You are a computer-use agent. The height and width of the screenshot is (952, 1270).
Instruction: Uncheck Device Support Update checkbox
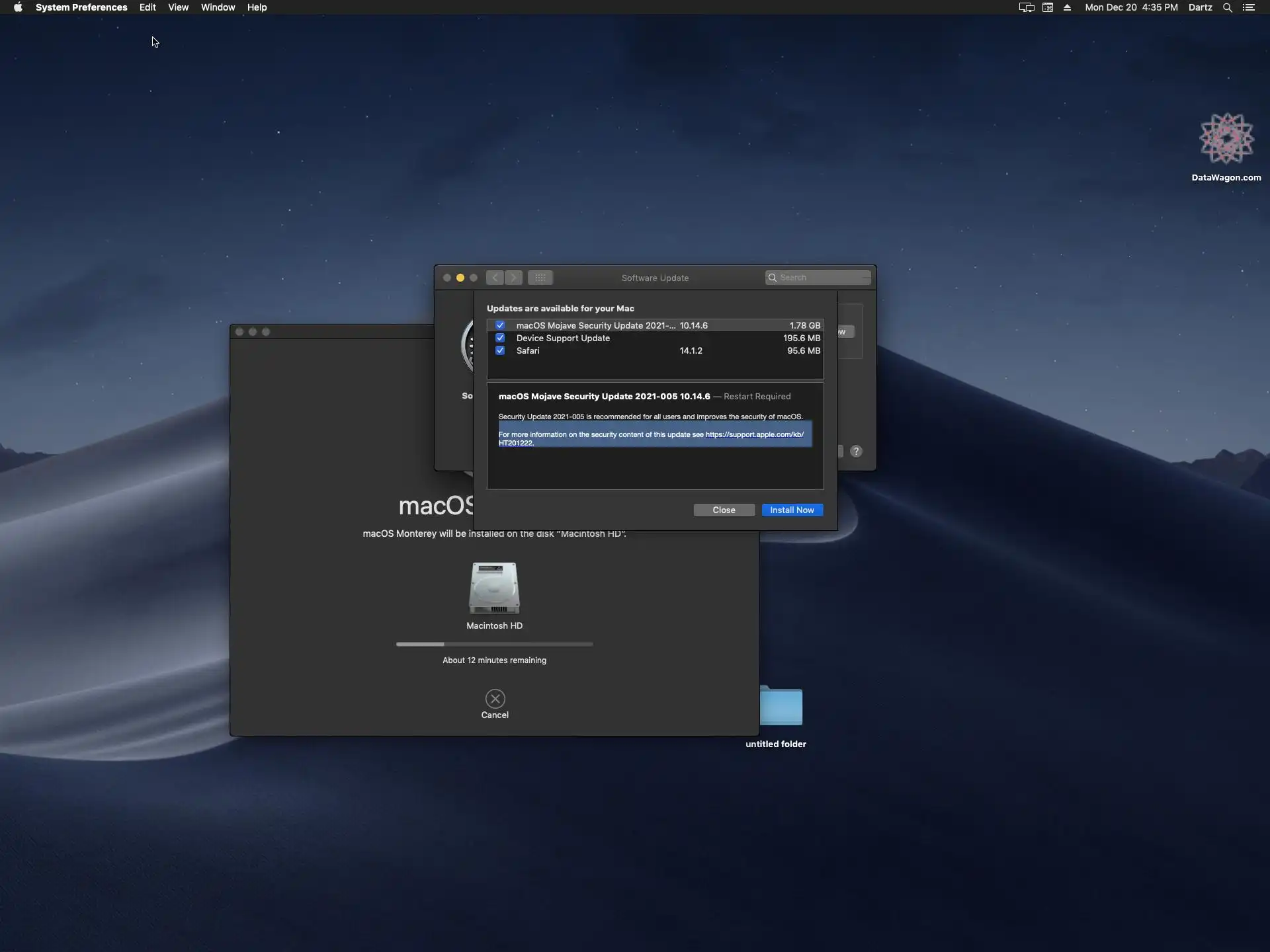(x=500, y=338)
